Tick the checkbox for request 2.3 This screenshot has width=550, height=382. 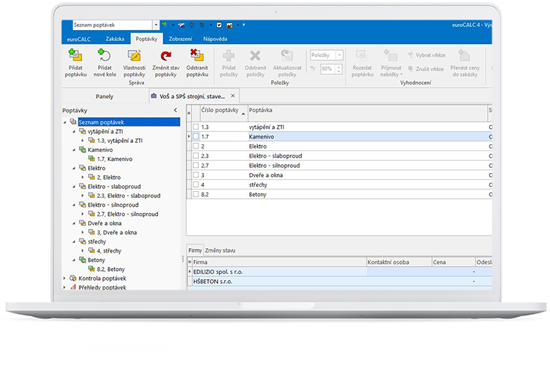point(196,155)
